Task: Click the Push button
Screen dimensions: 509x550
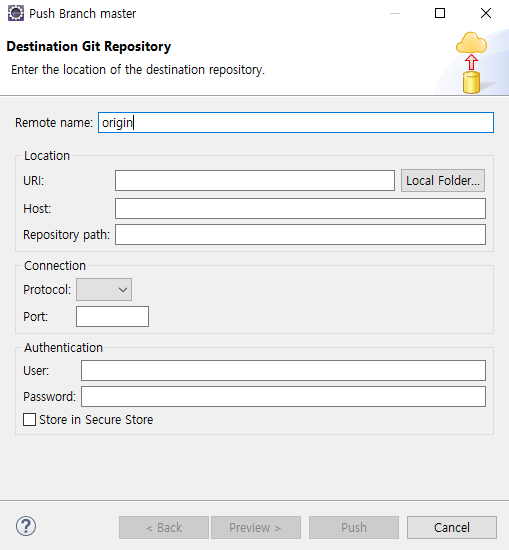Action: (354, 528)
